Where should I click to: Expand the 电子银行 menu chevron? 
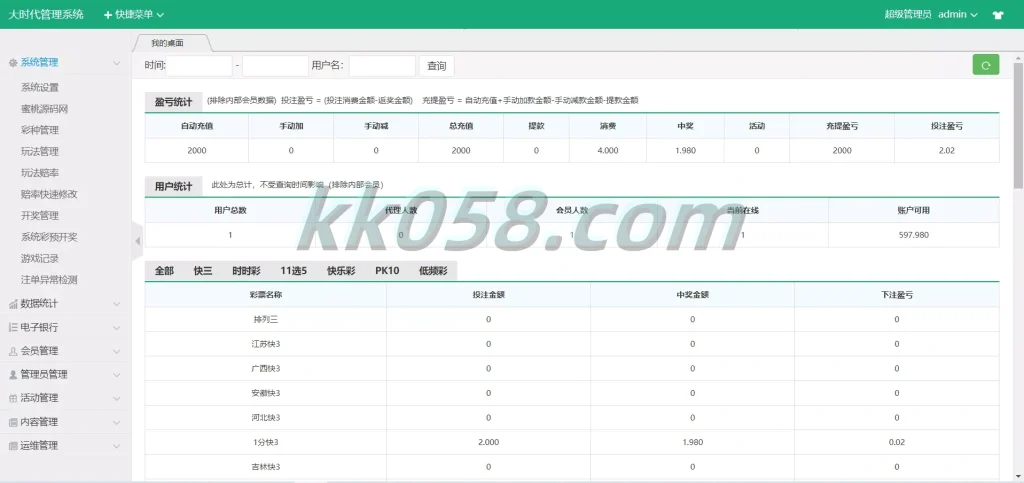click(x=116, y=328)
